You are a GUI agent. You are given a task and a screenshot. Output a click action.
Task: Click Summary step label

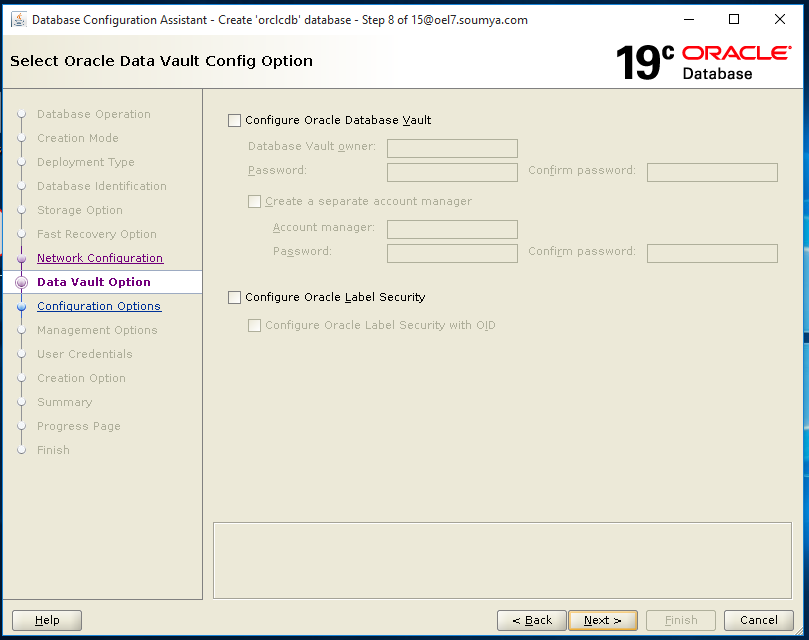click(x=64, y=402)
